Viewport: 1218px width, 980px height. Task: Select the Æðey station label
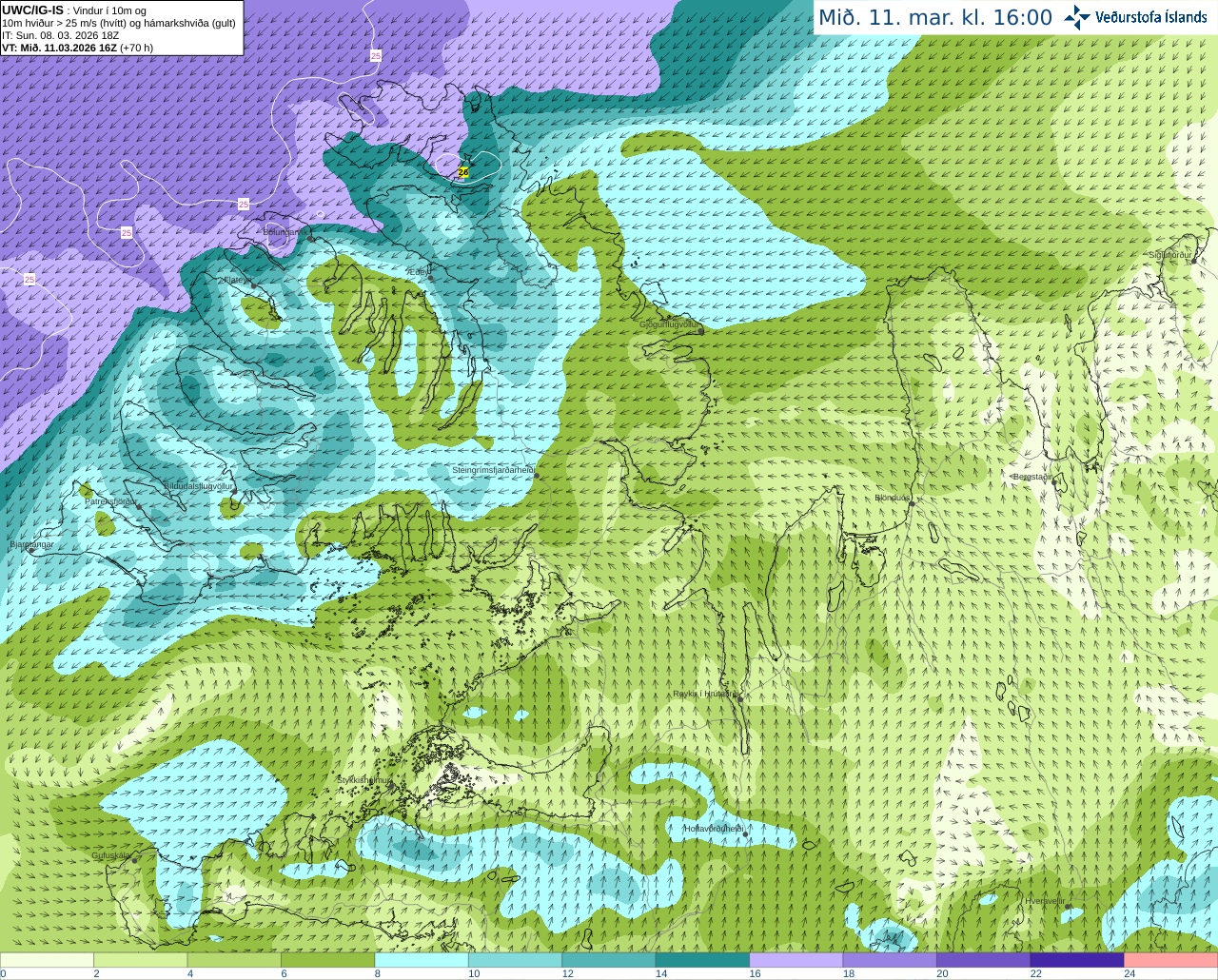click(418, 272)
